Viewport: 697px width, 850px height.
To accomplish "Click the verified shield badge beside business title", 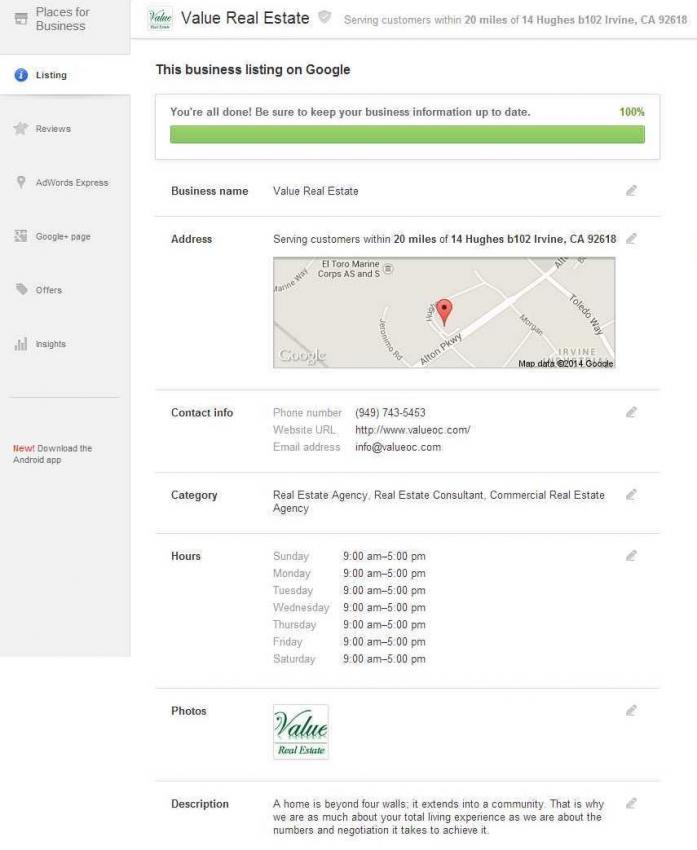I will 324,17.
